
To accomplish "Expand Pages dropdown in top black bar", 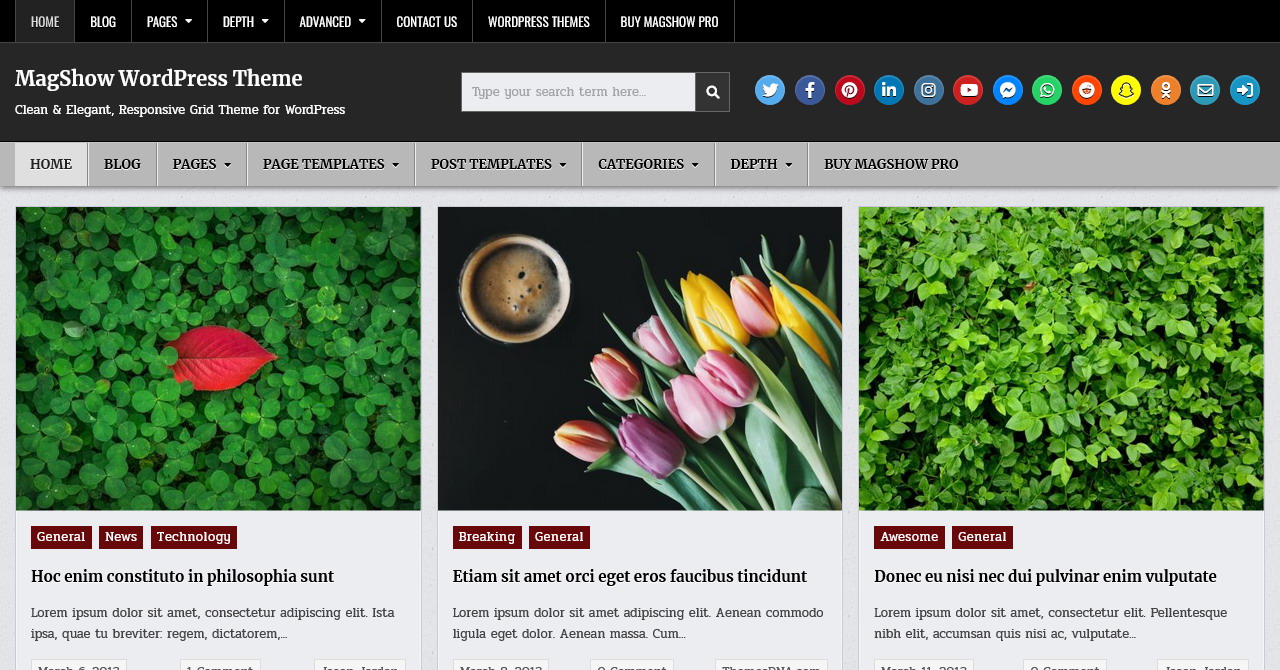I will pos(169,21).
